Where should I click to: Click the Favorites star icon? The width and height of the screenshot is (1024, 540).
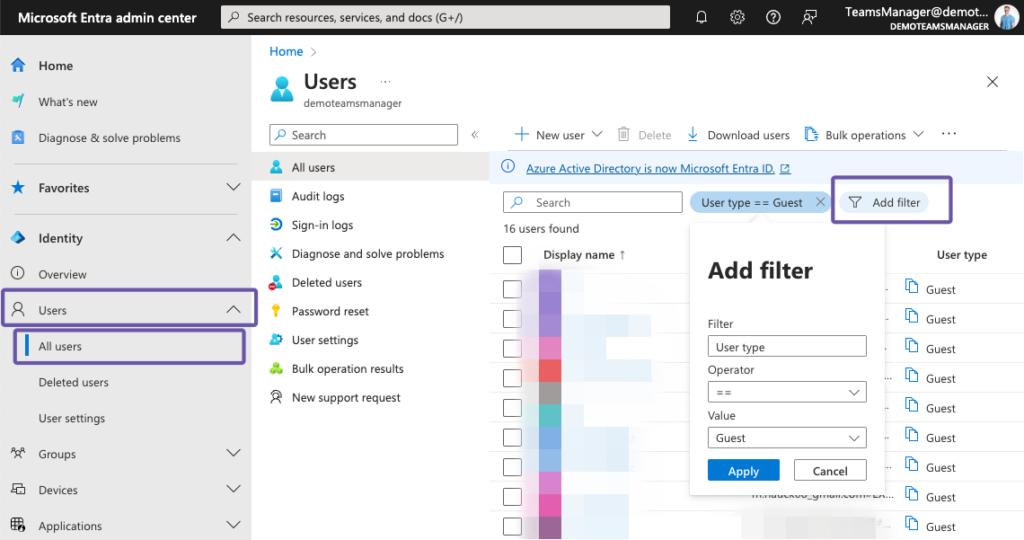coord(18,187)
